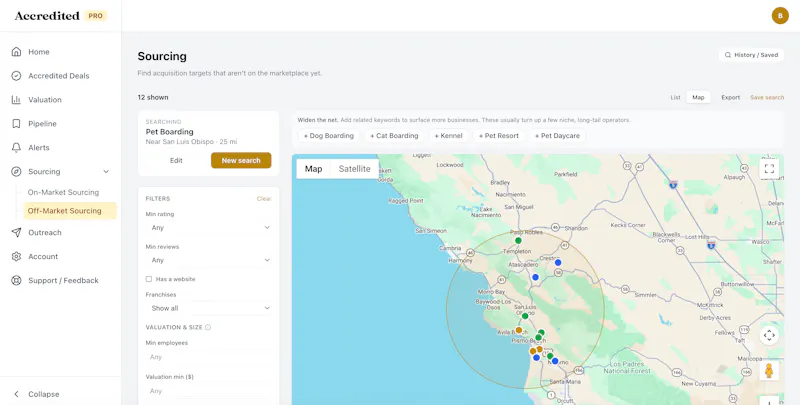Screen dimensions: 800x405
Task: Click the valuation & size info icon
Action: click(x=208, y=327)
